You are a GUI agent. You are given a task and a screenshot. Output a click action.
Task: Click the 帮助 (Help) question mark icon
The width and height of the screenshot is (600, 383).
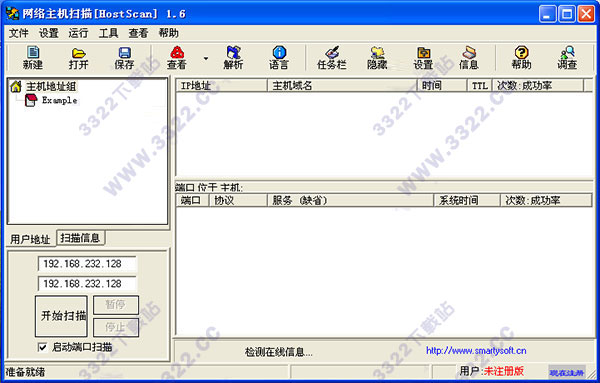[x=521, y=52]
